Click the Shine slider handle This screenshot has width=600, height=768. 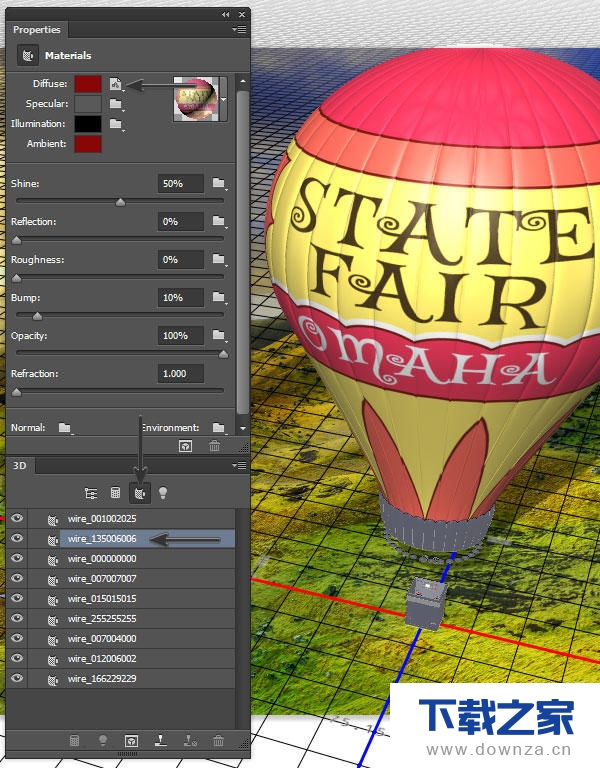[x=120, y=202]
